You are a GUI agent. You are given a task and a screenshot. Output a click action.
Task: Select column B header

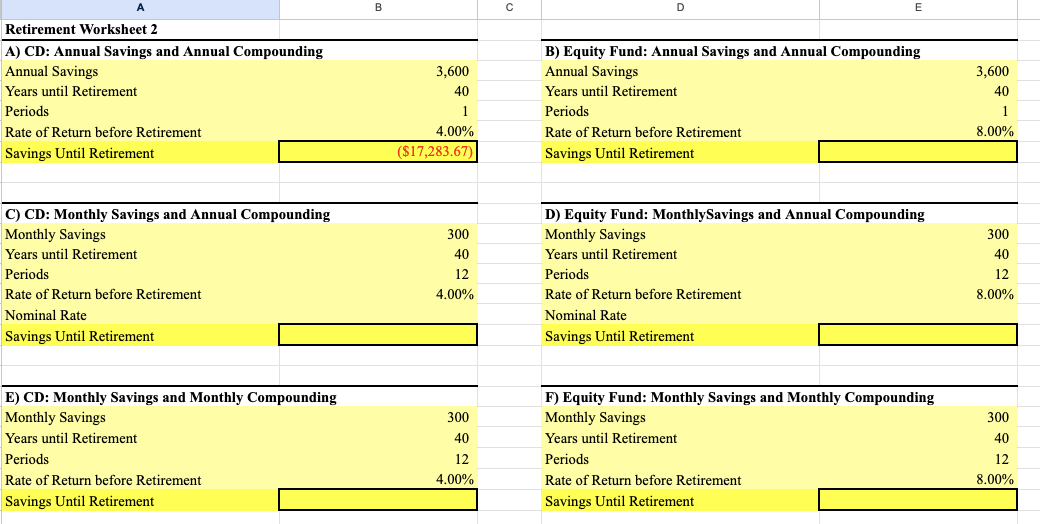(x=378, y=9)
